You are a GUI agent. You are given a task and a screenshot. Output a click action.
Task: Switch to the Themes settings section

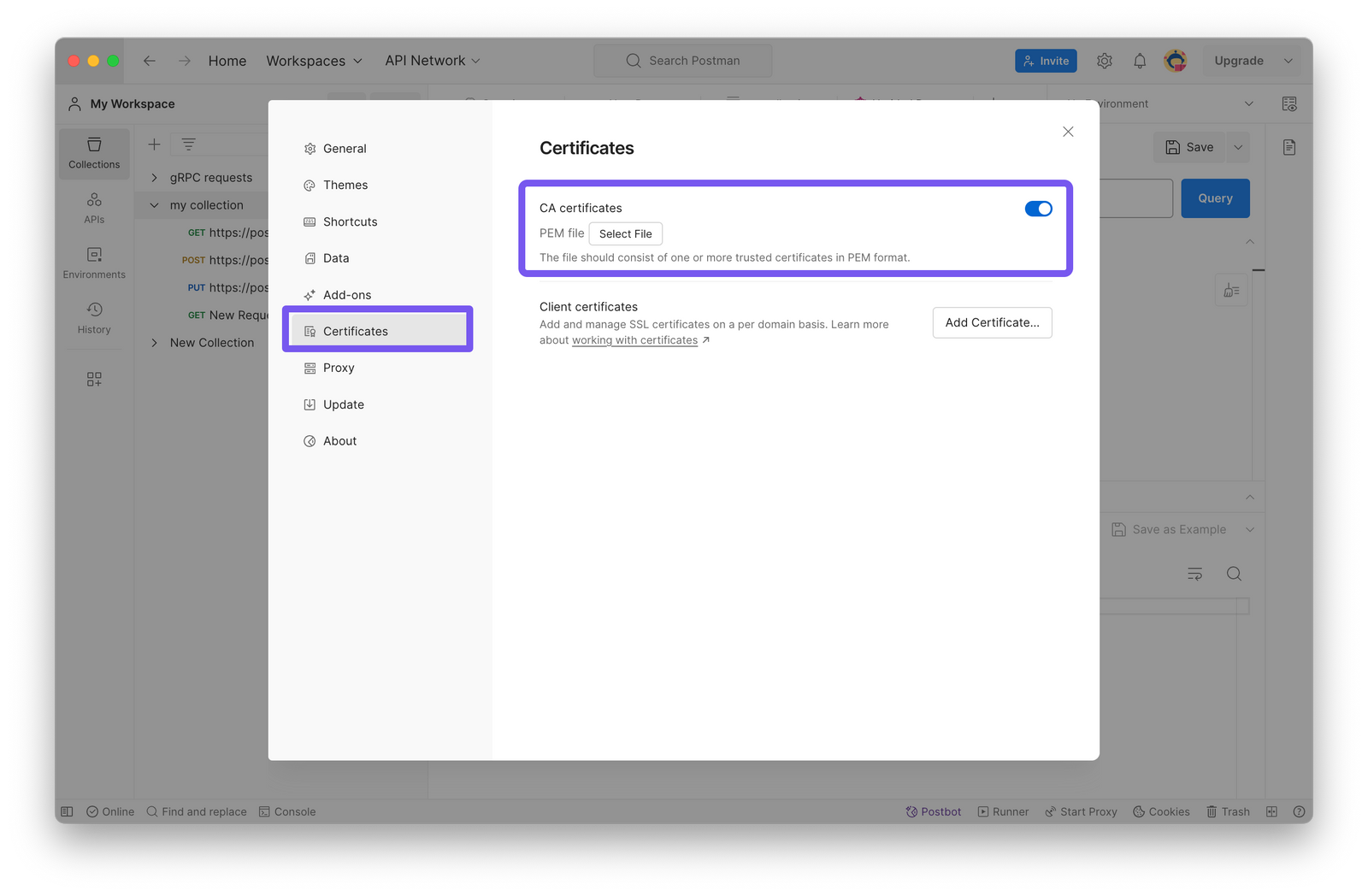click(x=345, y=185)
